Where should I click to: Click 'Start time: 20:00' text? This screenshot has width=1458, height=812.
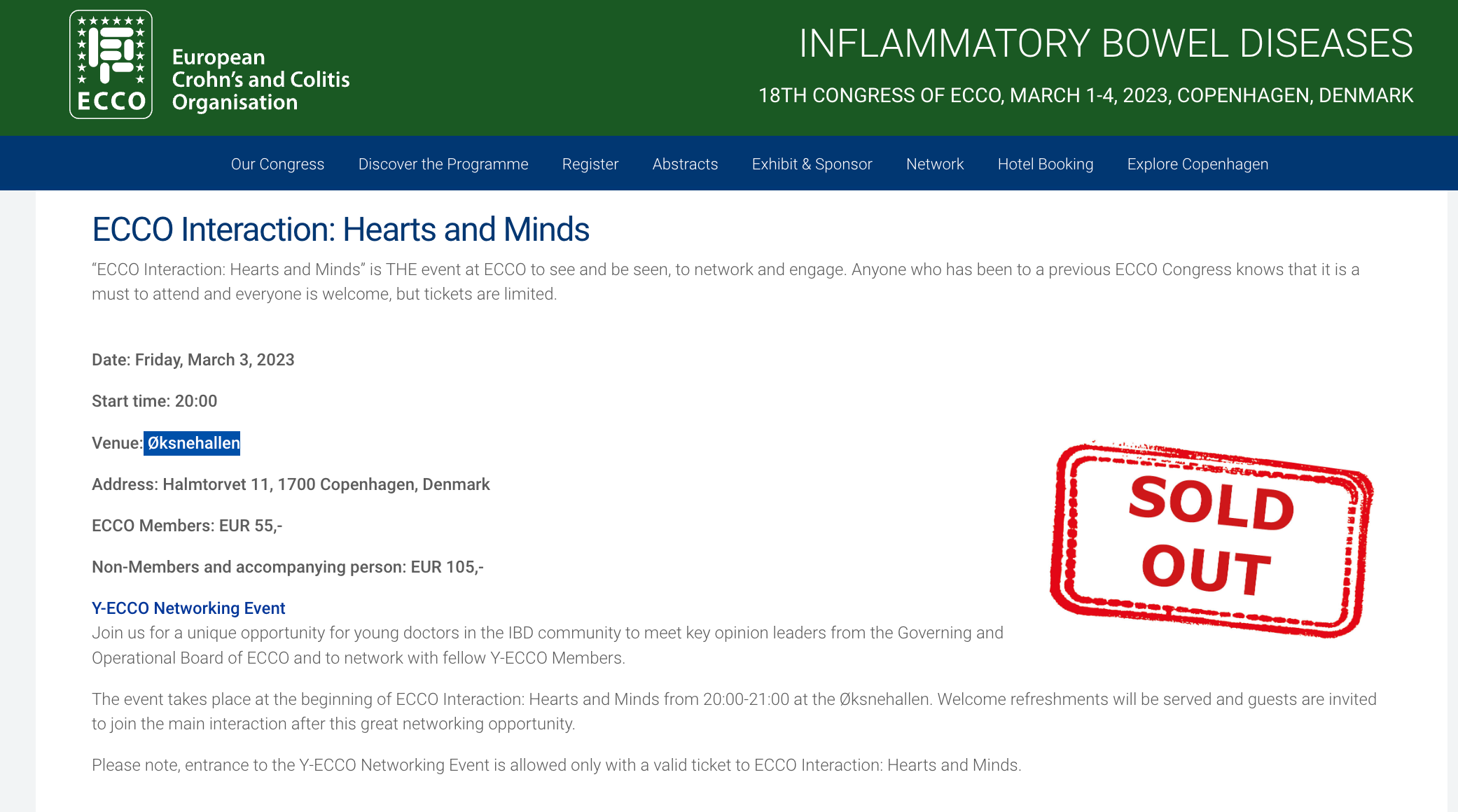click(155, 401)
